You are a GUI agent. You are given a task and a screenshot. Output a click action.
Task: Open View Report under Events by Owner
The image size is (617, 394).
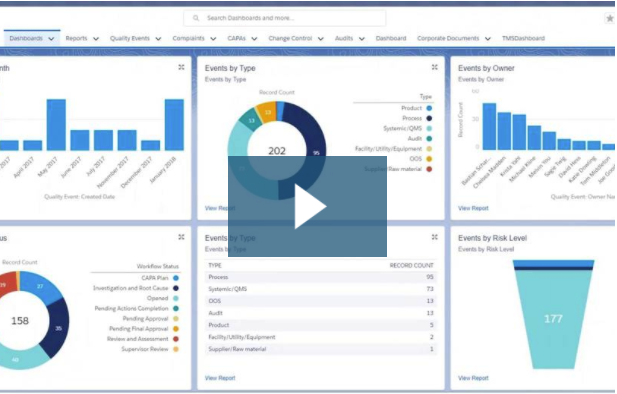[473, 208]
